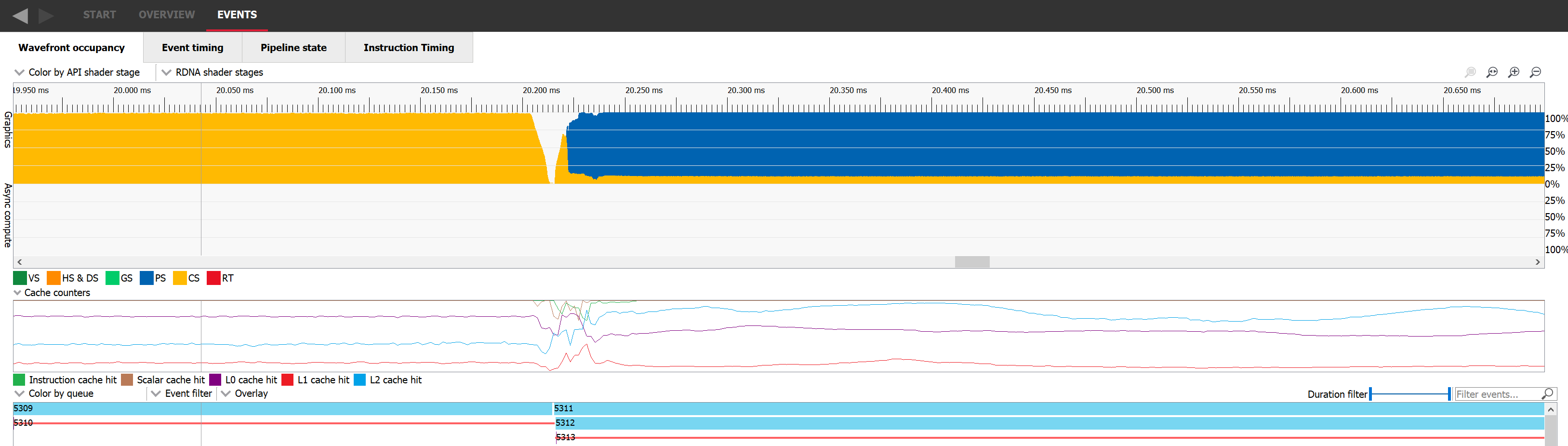The image size is (1568, 446).
Task: Open the OVERVIEW section
Action: coord(166,15)
